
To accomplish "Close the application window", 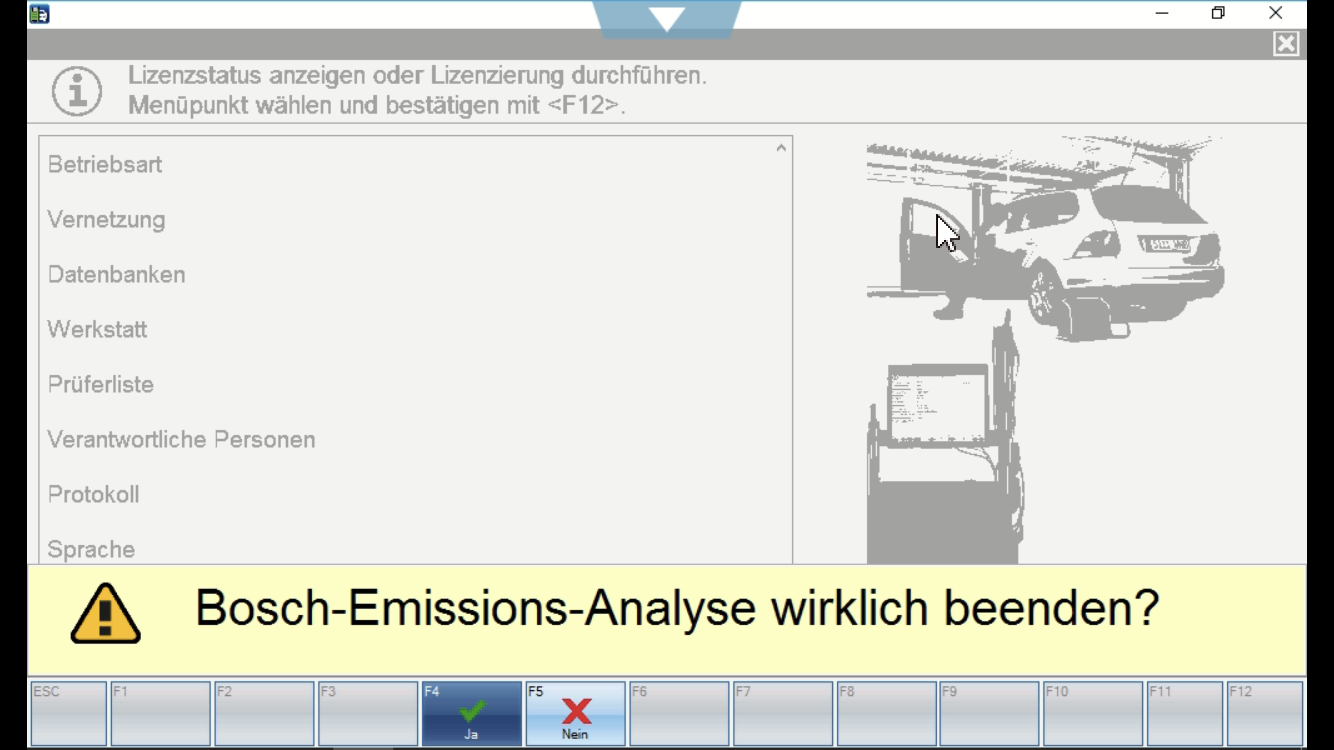I will [x=1275, y=13].
